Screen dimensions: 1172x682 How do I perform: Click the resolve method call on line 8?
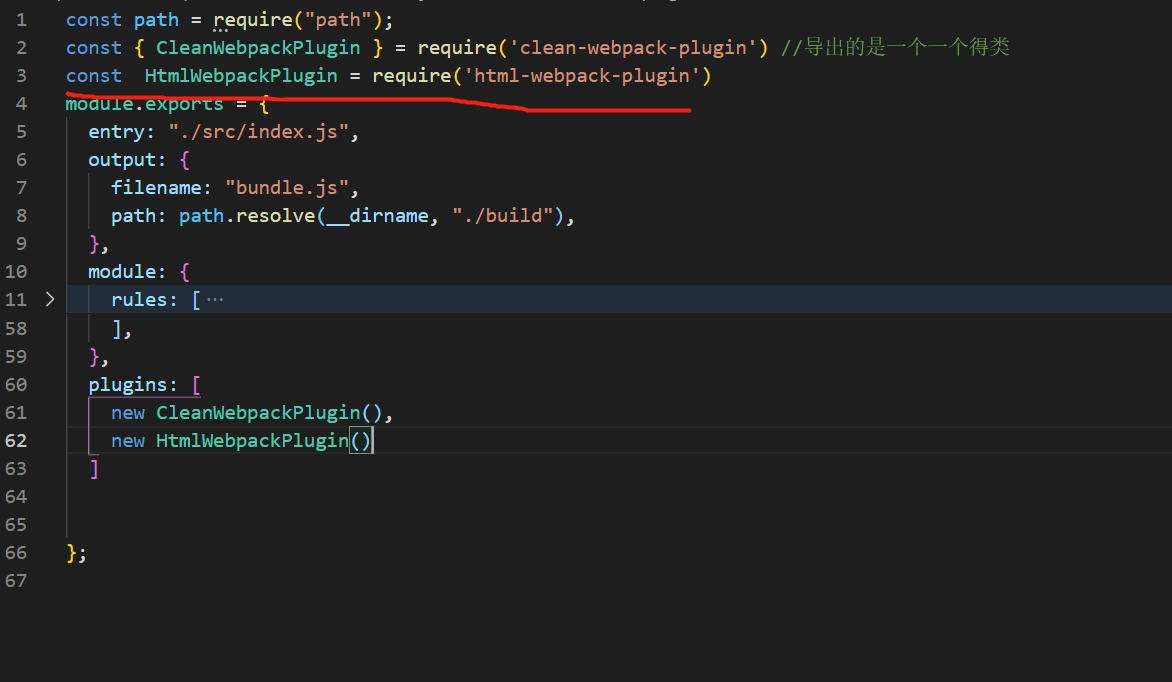(275, 216)
